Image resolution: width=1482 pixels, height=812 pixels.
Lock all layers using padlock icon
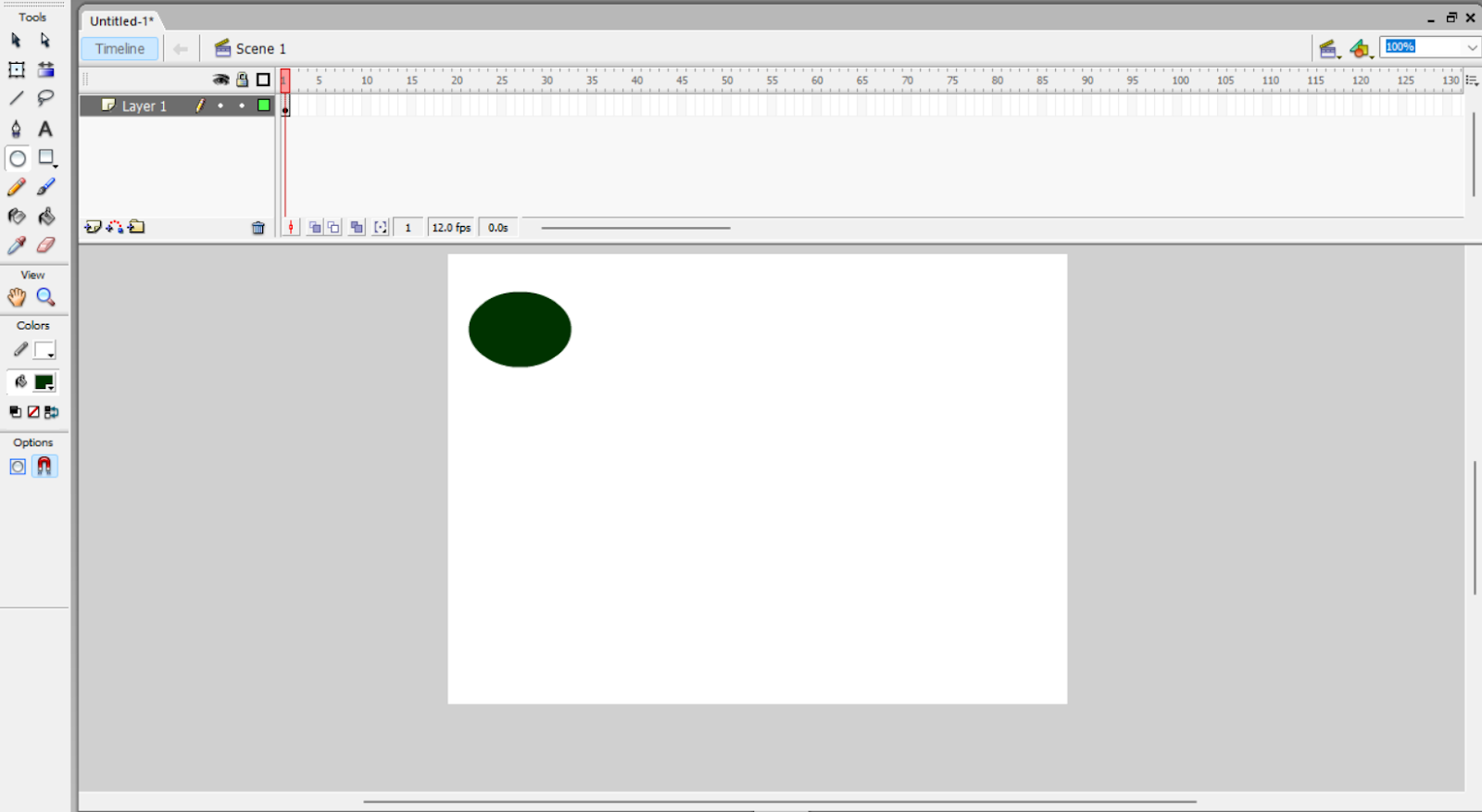click(242, 80)
